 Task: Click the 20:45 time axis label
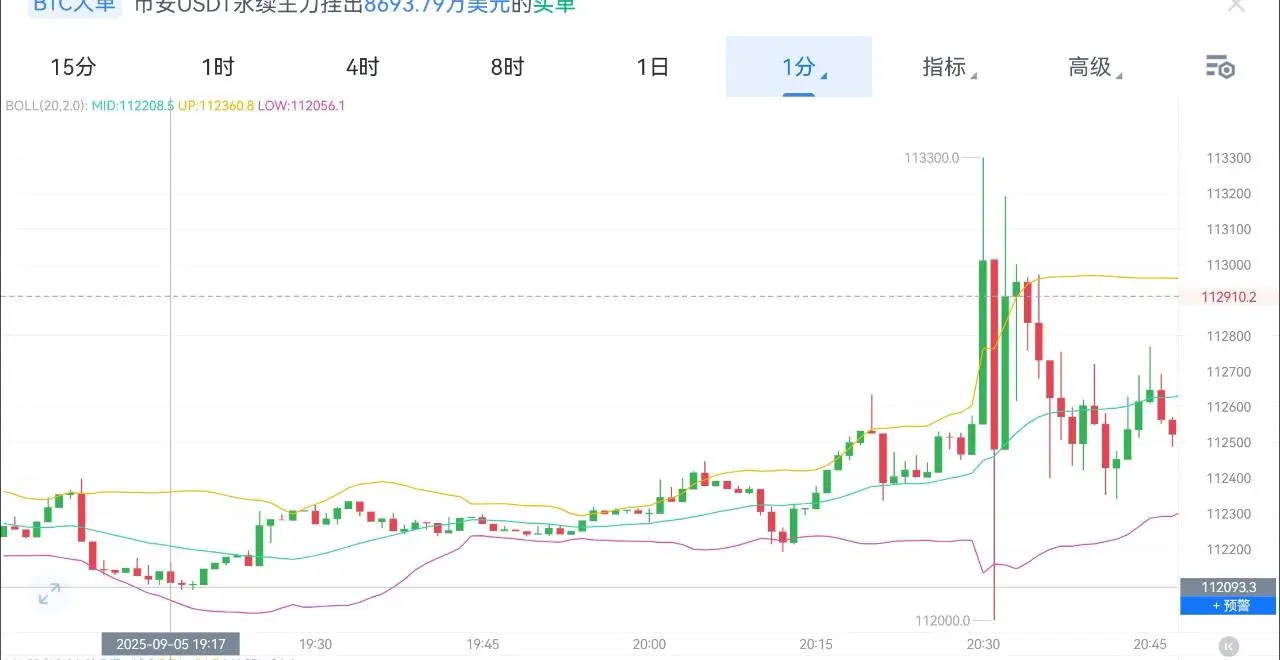pyautogui.click(x=1151, y=644)
